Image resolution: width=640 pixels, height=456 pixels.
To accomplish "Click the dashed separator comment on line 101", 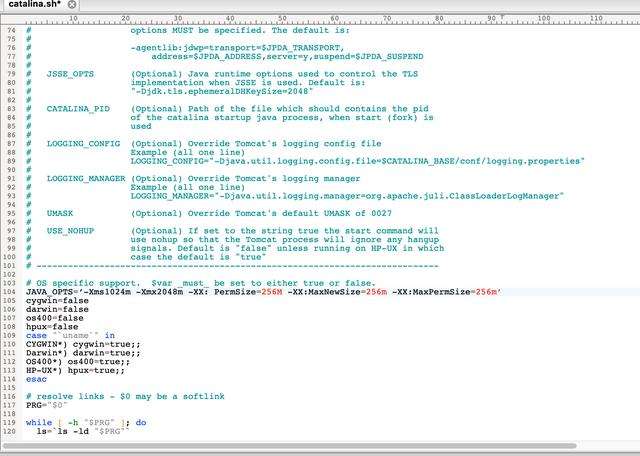I will click(232, 266).
